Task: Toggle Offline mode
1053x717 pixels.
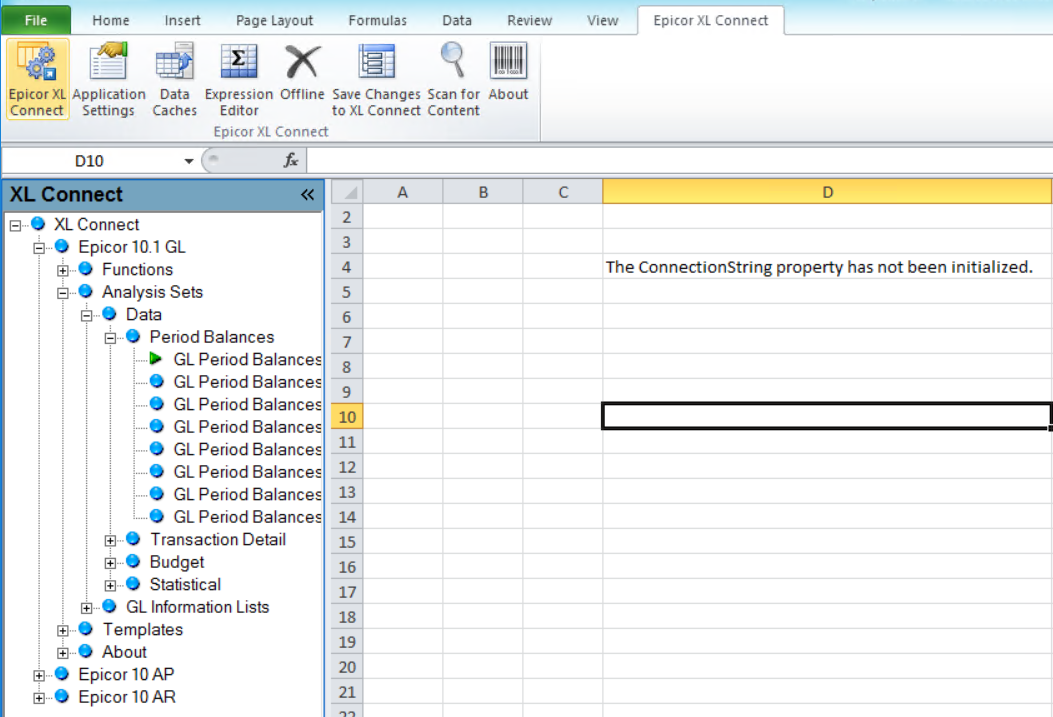Action: point(302,72)
